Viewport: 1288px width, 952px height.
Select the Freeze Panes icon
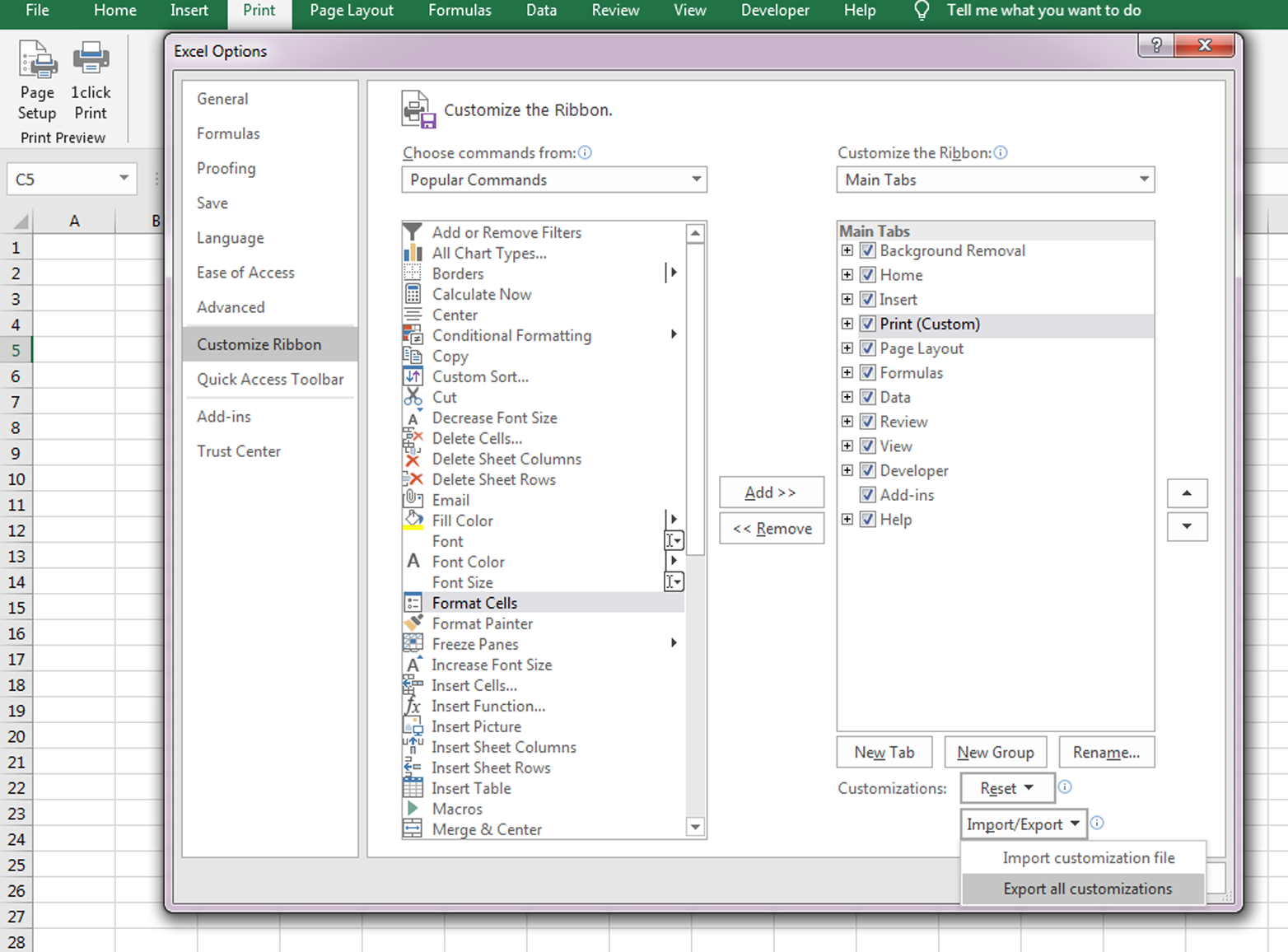tap(413, 644)
